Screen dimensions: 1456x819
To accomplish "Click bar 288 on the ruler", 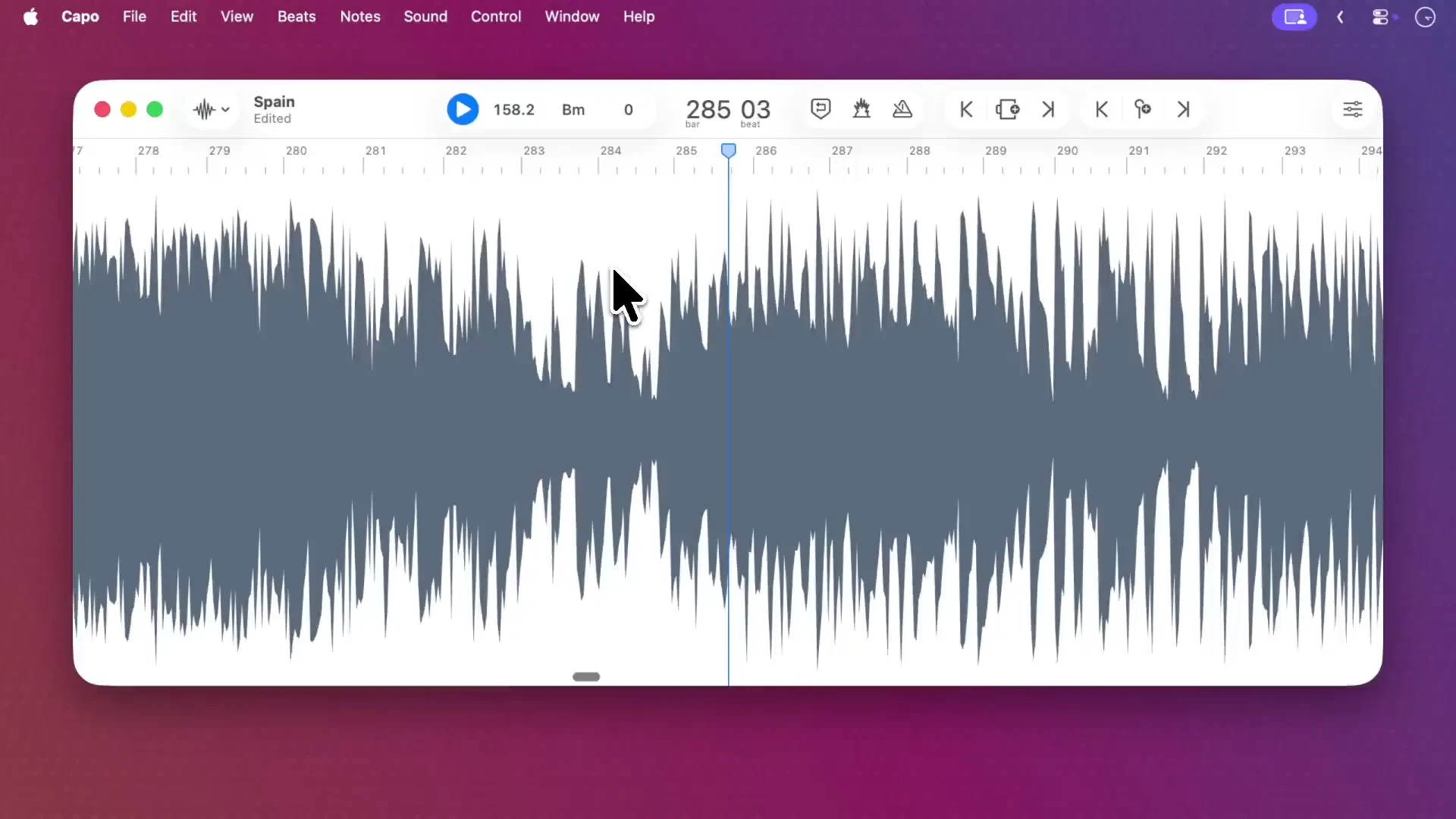I will [x=919, y=150].
